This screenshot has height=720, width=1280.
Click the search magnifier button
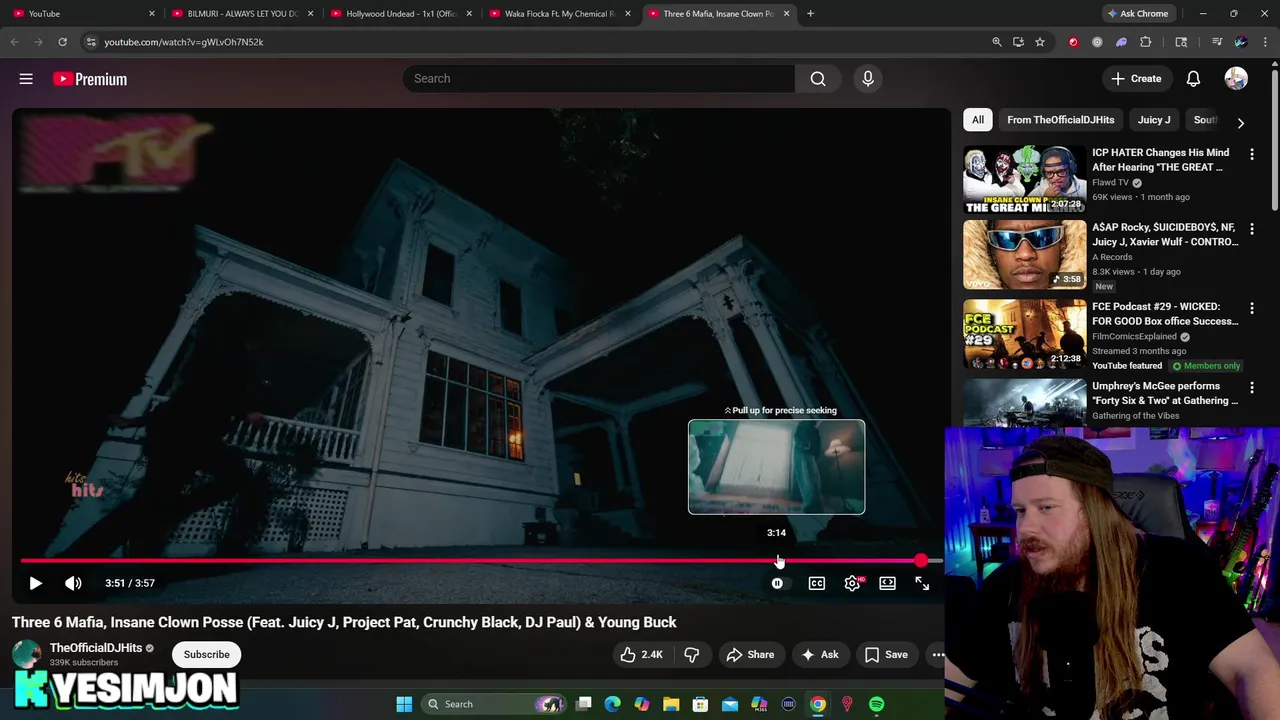(x=818, y=79)
